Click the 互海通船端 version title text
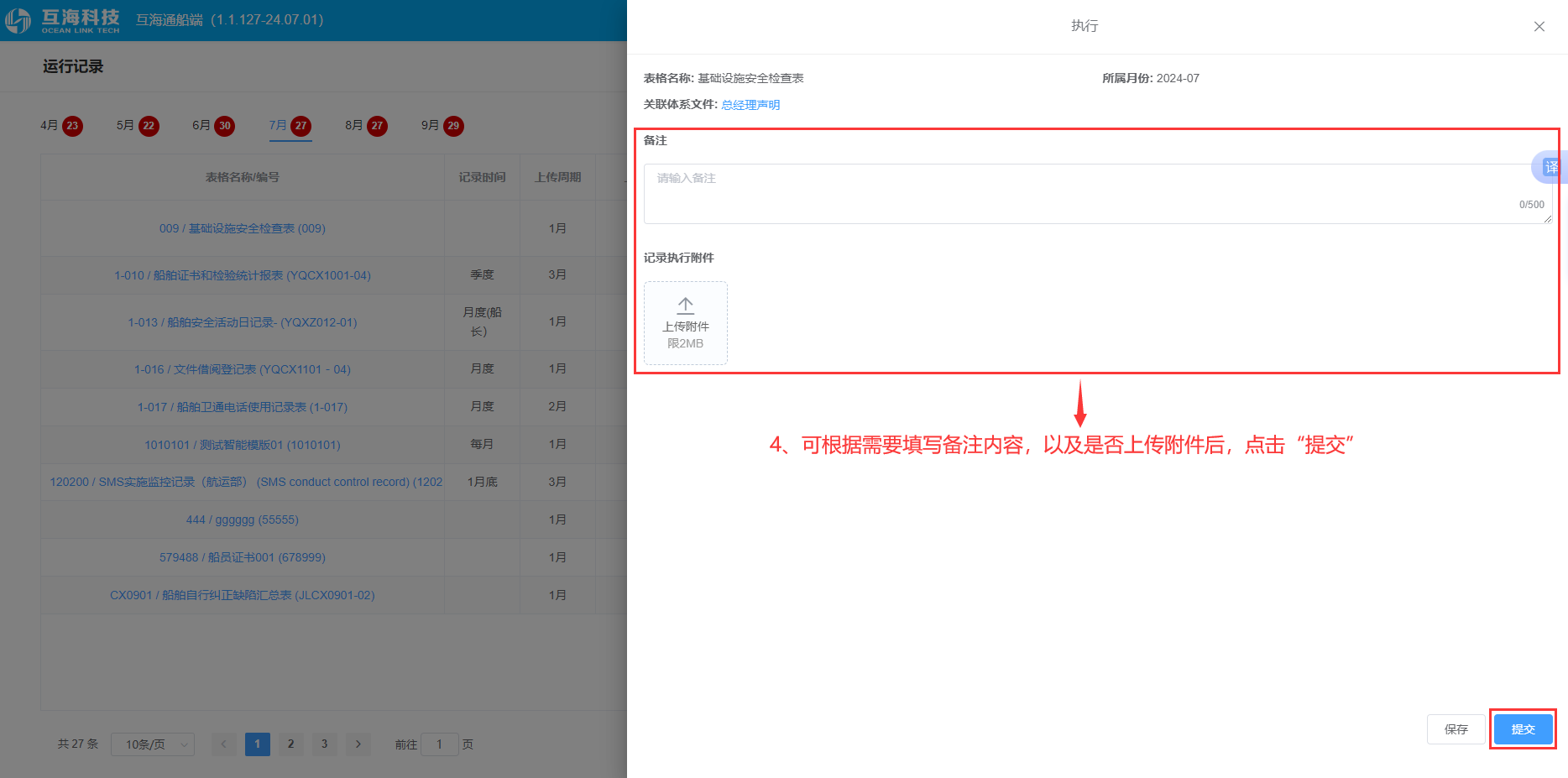The height and width of the screenshot is (778, 1568). click(x=229, y=20)
